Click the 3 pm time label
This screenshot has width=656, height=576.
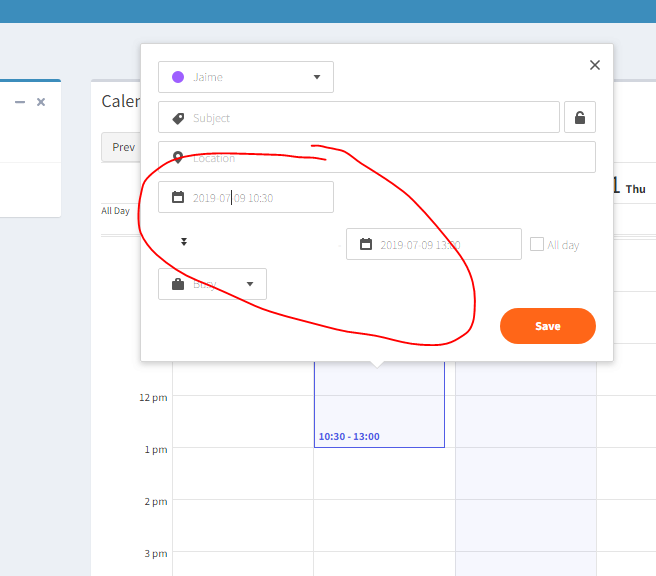coord(156,553)
